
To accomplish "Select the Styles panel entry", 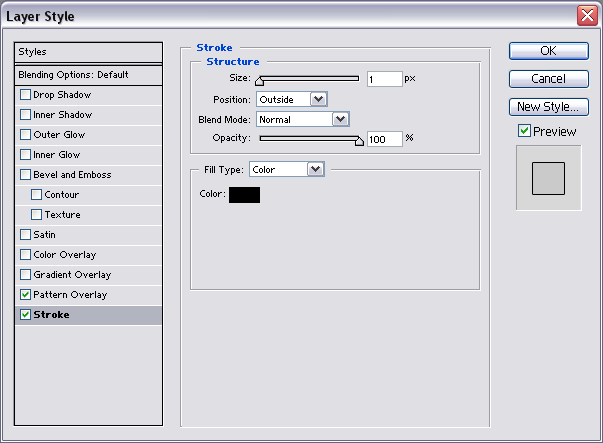I will [x=88, y=52].
